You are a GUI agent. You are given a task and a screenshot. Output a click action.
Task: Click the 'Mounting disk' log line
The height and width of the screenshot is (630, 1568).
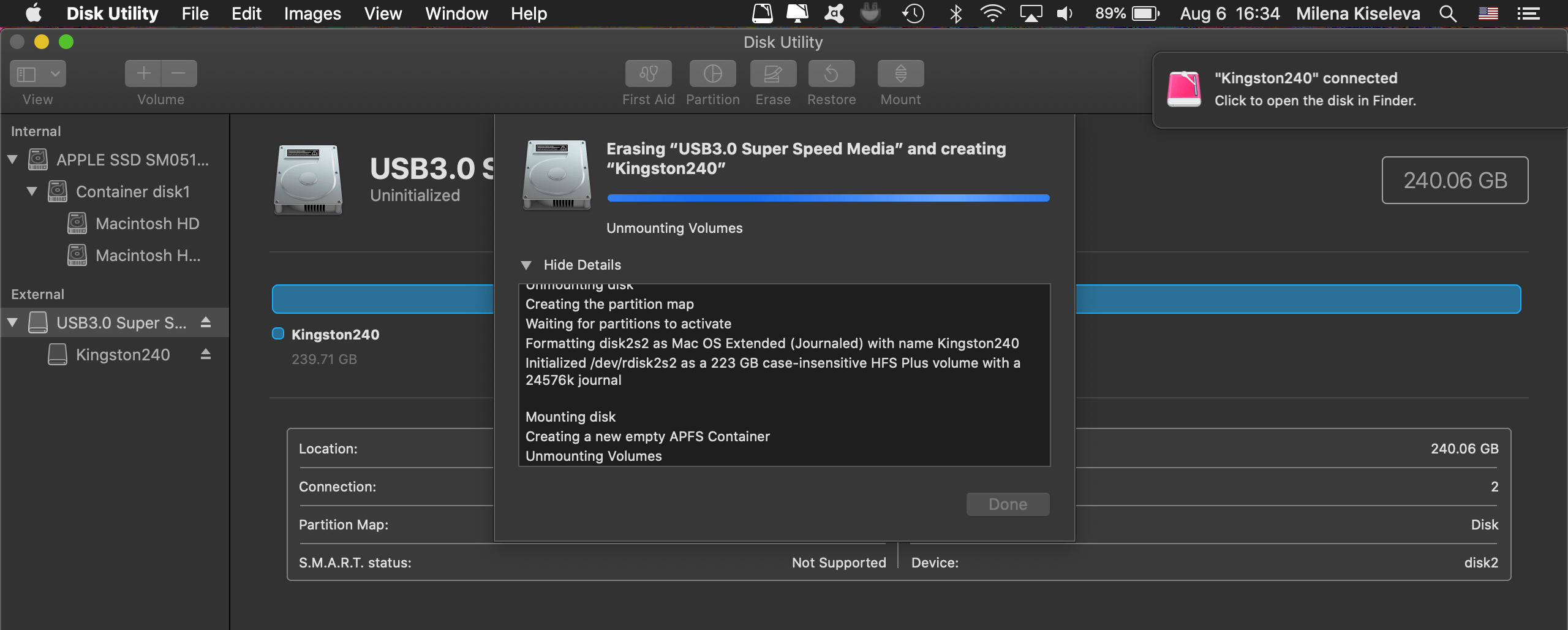point(570,417)
